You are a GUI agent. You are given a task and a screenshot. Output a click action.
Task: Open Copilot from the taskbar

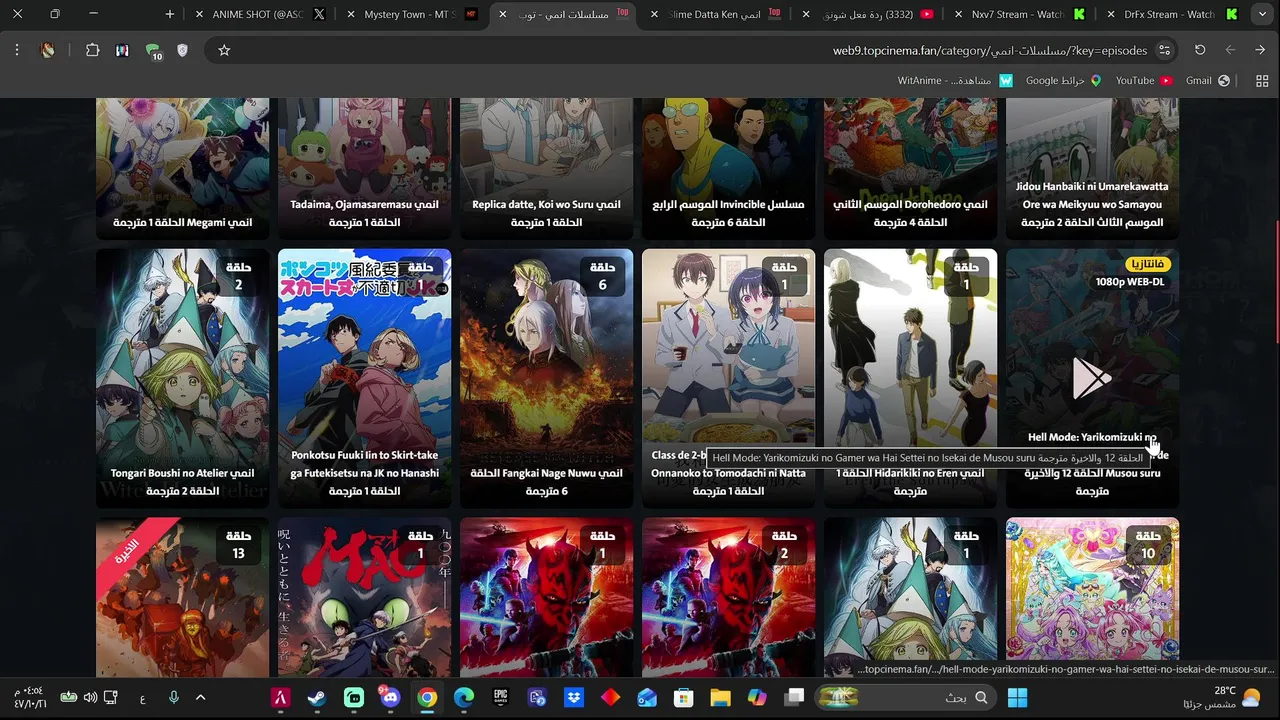coord(757,698)
